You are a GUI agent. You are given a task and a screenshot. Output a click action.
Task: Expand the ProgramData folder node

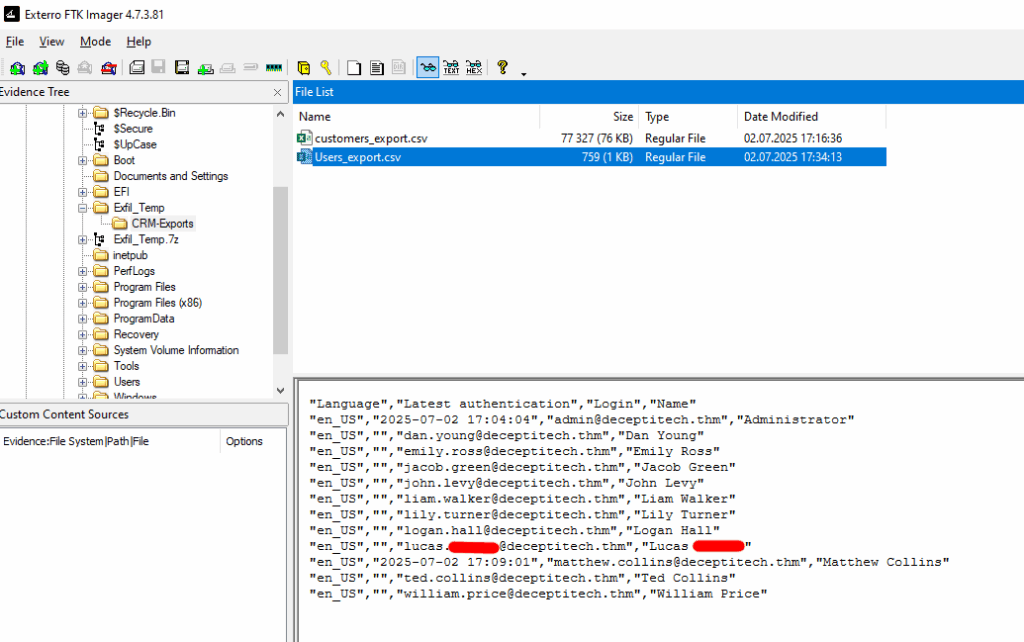coord(83,319)
